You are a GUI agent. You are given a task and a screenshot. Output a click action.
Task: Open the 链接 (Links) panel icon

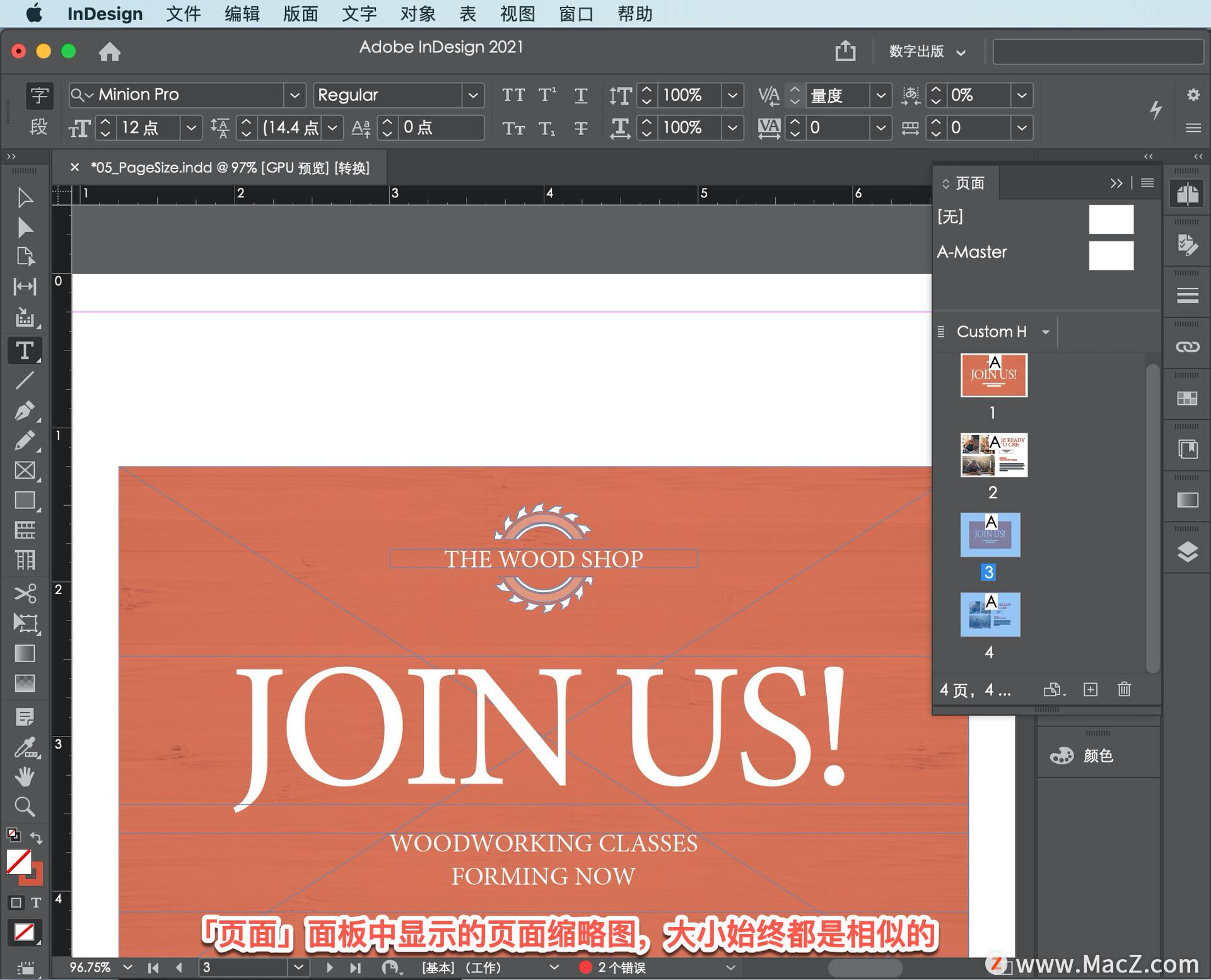click(1188, 346)
